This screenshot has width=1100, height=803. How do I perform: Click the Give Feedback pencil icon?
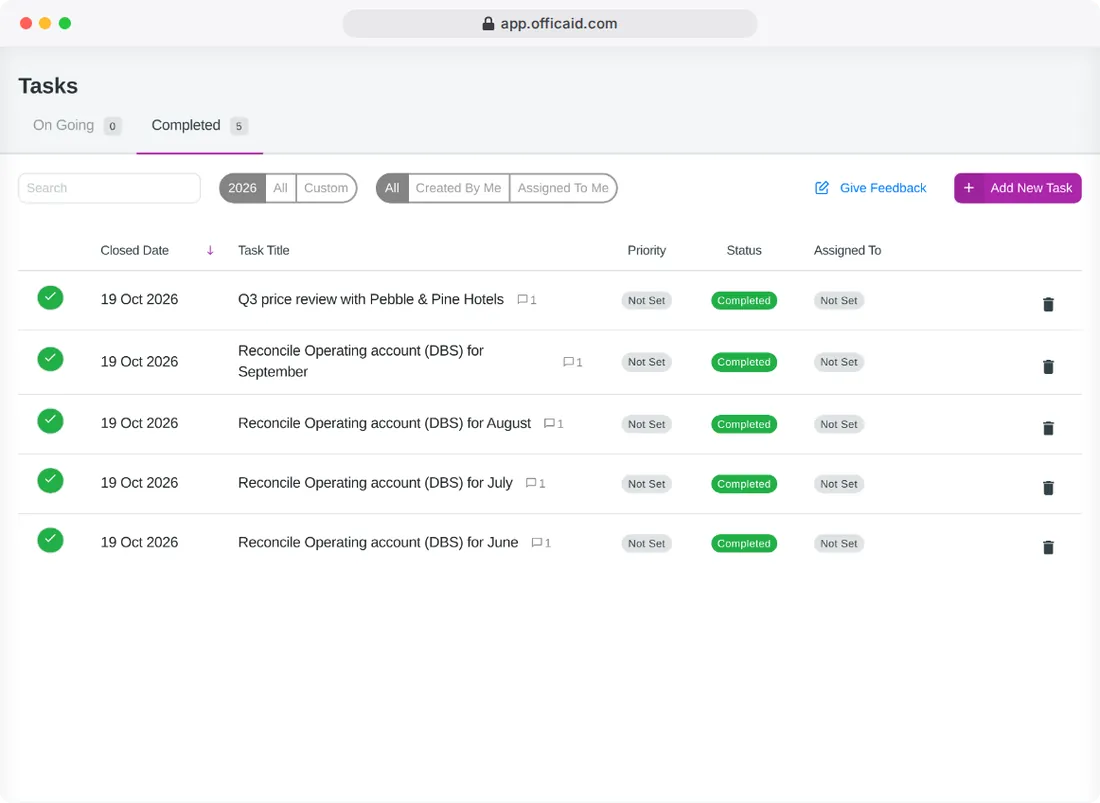(821, 188)
